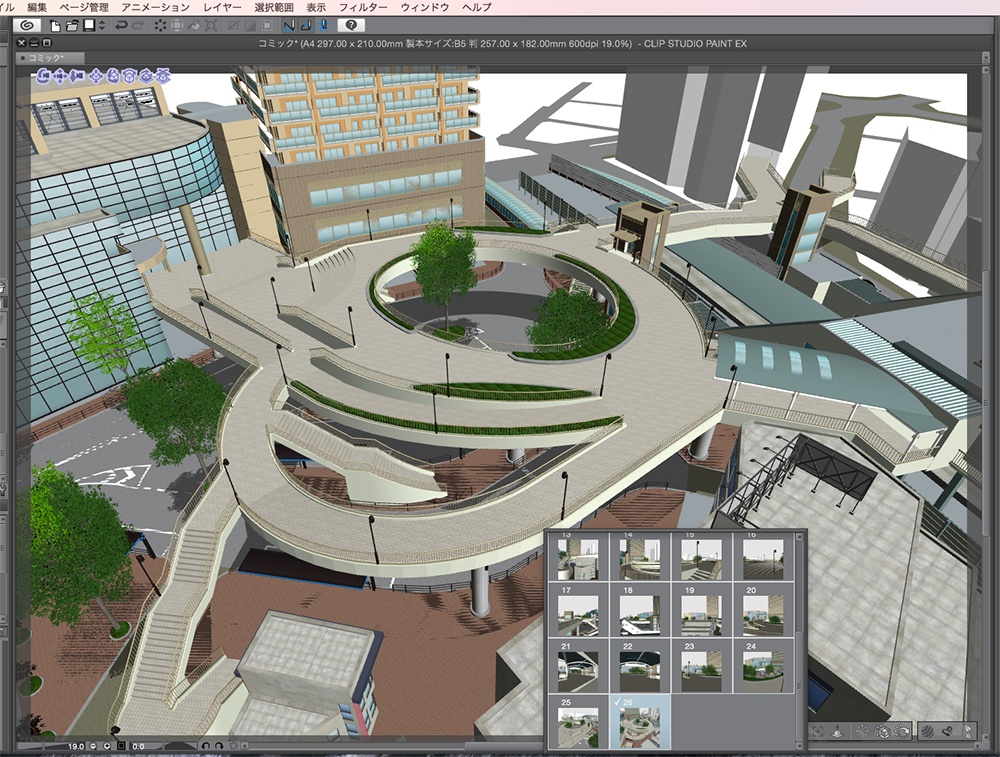Click the Clear outside selection toolbar icon
The width and height of the screenshot is (1000, 757).
(177, 26)
